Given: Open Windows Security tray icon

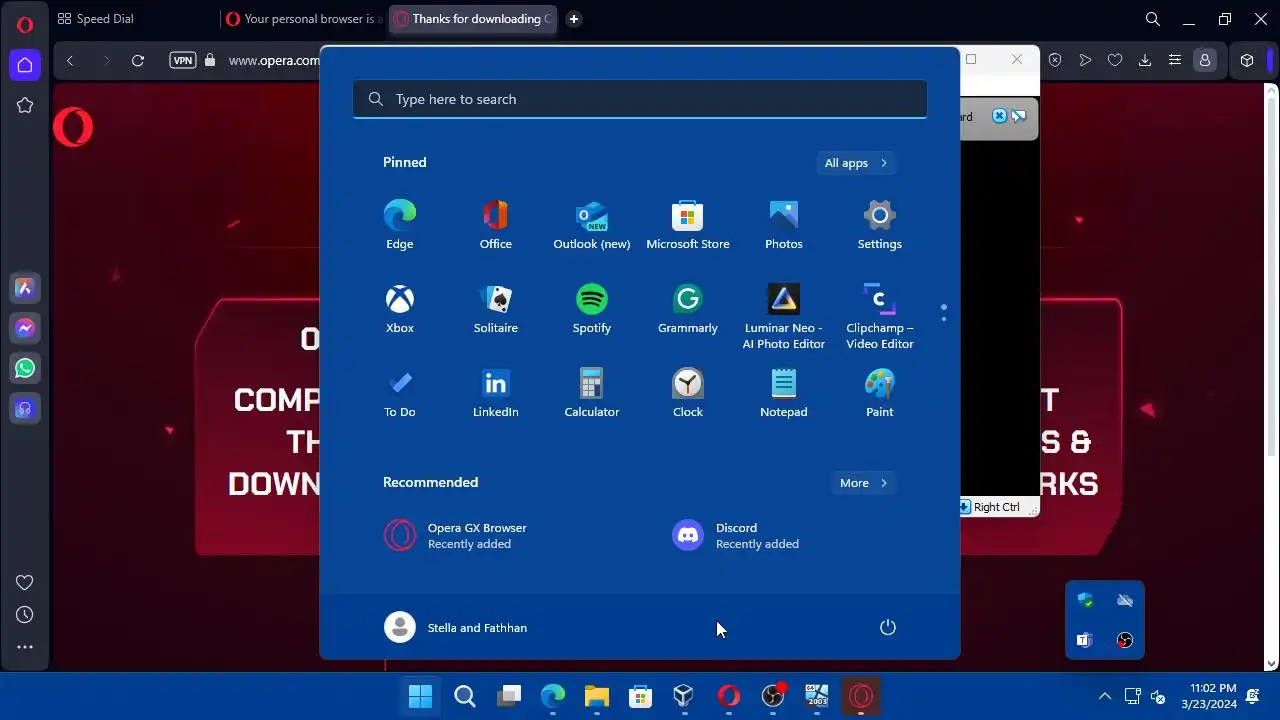Looking at the screenshot, I should [1085, 600].
